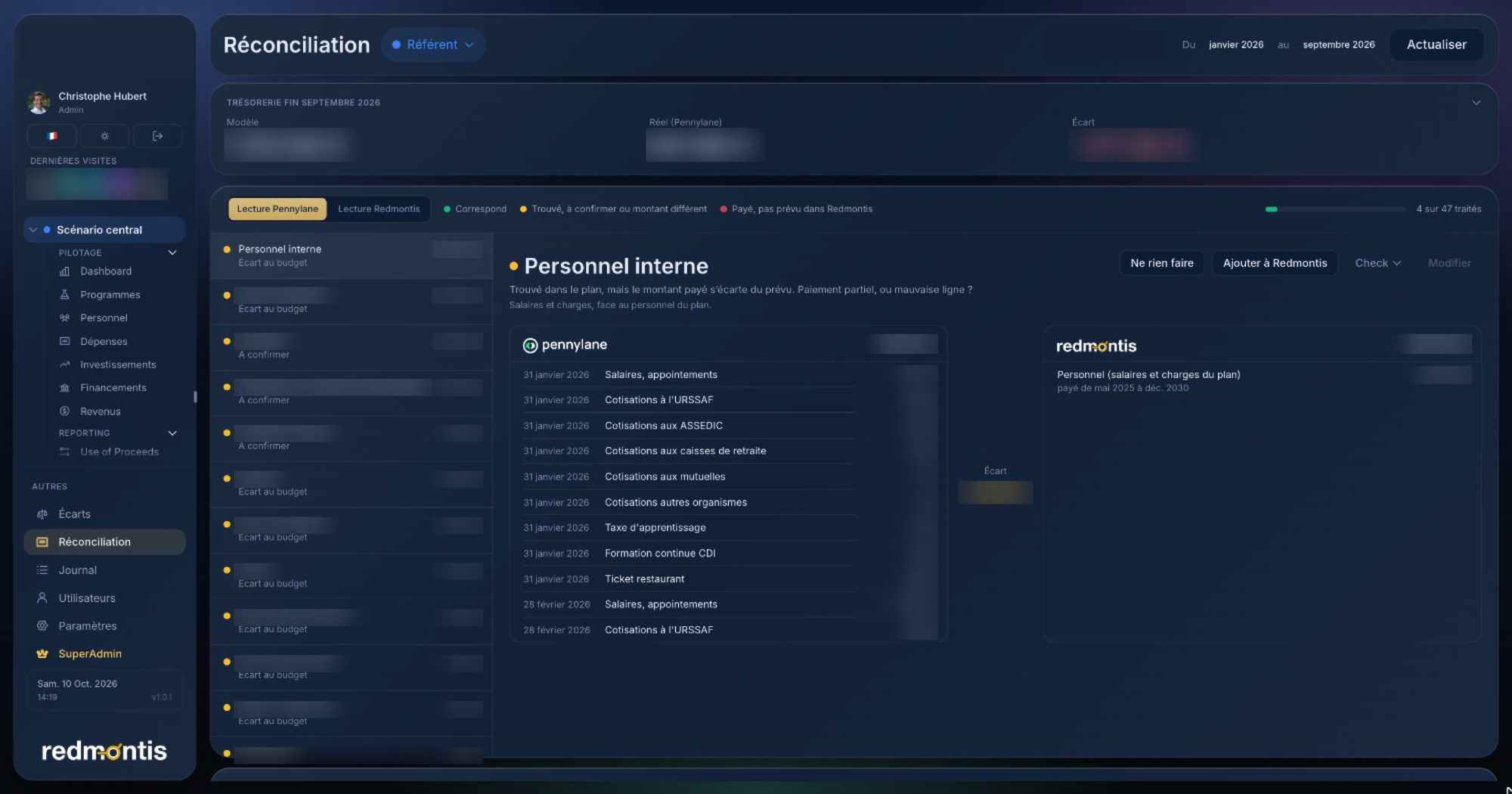The height and width of the screenshot is (794, 1512).
Task: Open the Référent dropdown
Action: click(x=433, y=45)
